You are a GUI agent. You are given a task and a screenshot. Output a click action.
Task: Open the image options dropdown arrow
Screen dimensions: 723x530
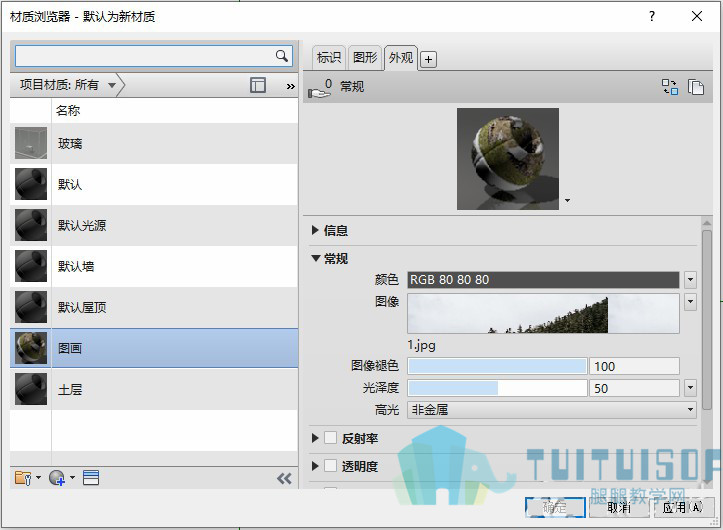(690, 302)
